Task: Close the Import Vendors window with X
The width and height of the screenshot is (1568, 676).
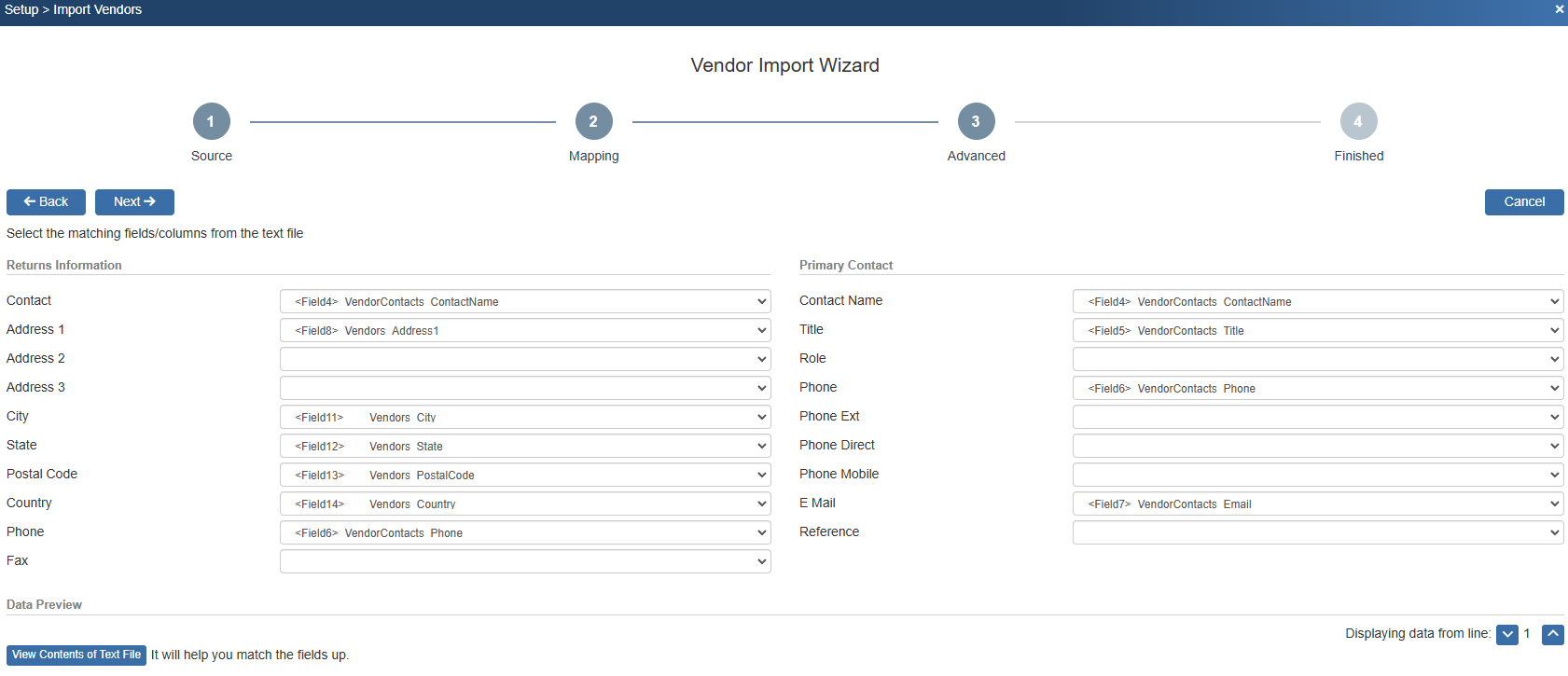Action: 1559,9
